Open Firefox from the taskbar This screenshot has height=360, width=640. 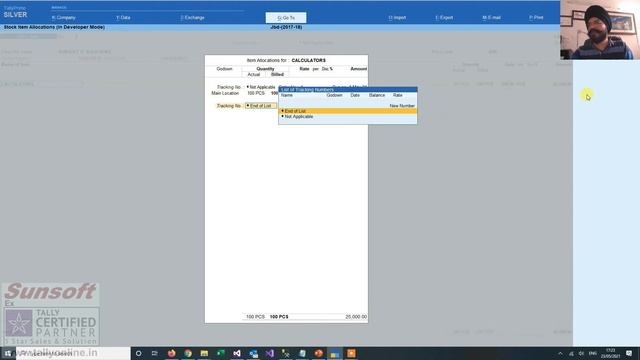tap(171, 353)
